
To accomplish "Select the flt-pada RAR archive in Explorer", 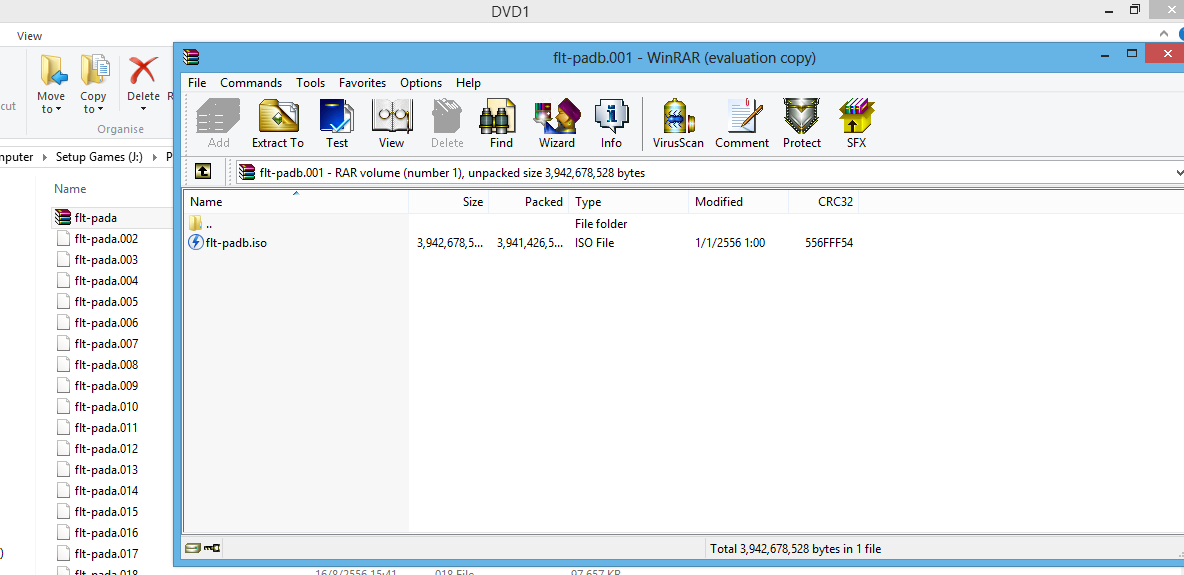I will click(96, 218).
